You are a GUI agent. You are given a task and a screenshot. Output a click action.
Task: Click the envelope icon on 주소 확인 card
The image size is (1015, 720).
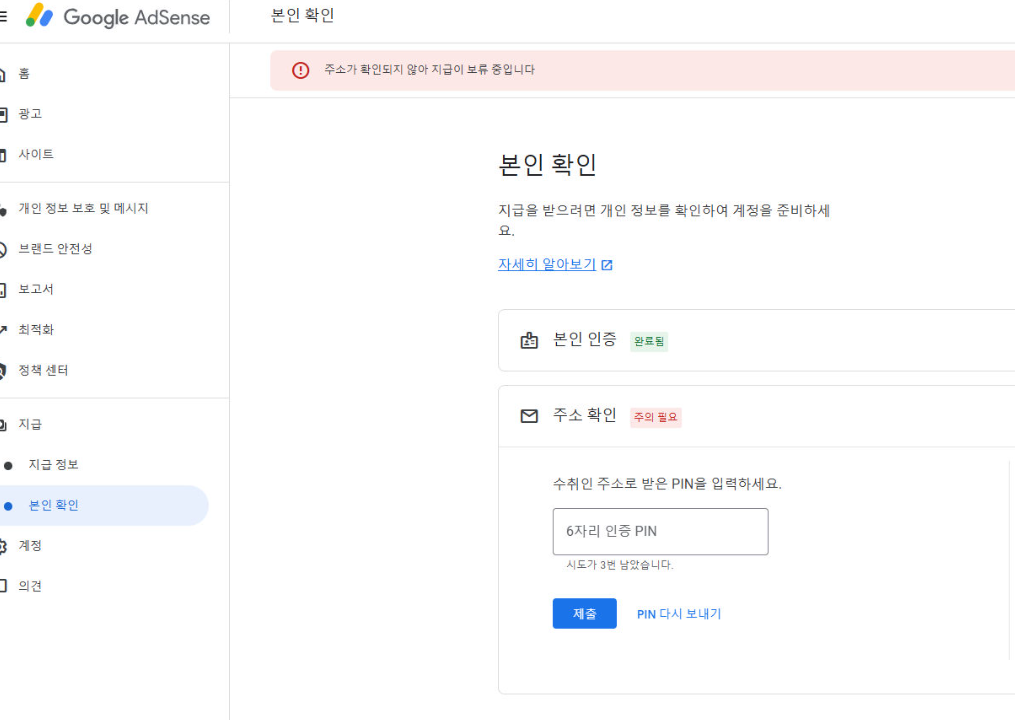[529, 415]
